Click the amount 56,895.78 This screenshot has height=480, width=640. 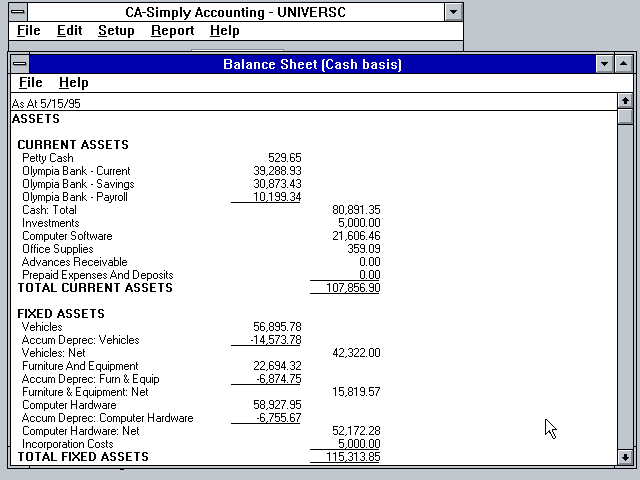tap(277, 327)
